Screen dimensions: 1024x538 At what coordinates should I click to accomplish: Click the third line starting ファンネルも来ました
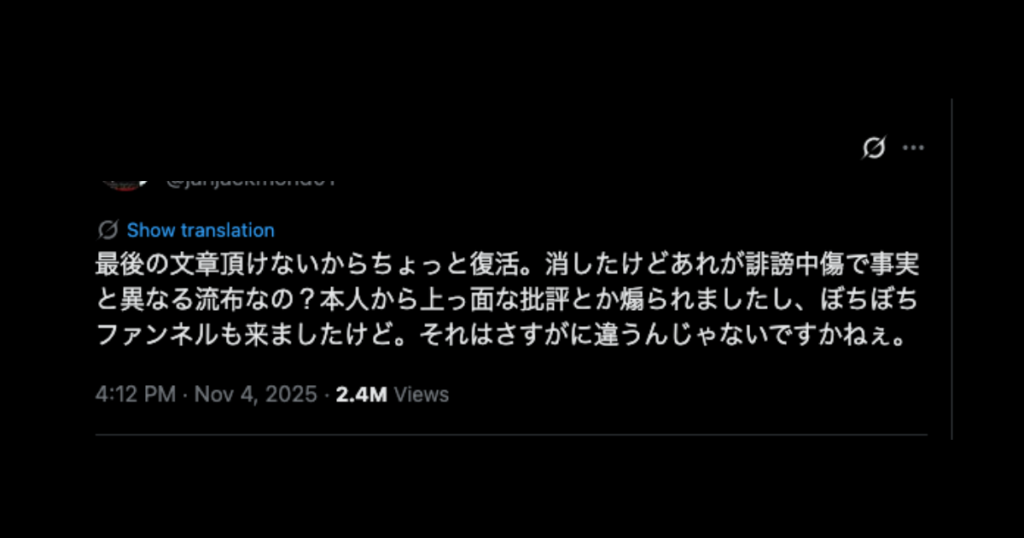point(501,335)
